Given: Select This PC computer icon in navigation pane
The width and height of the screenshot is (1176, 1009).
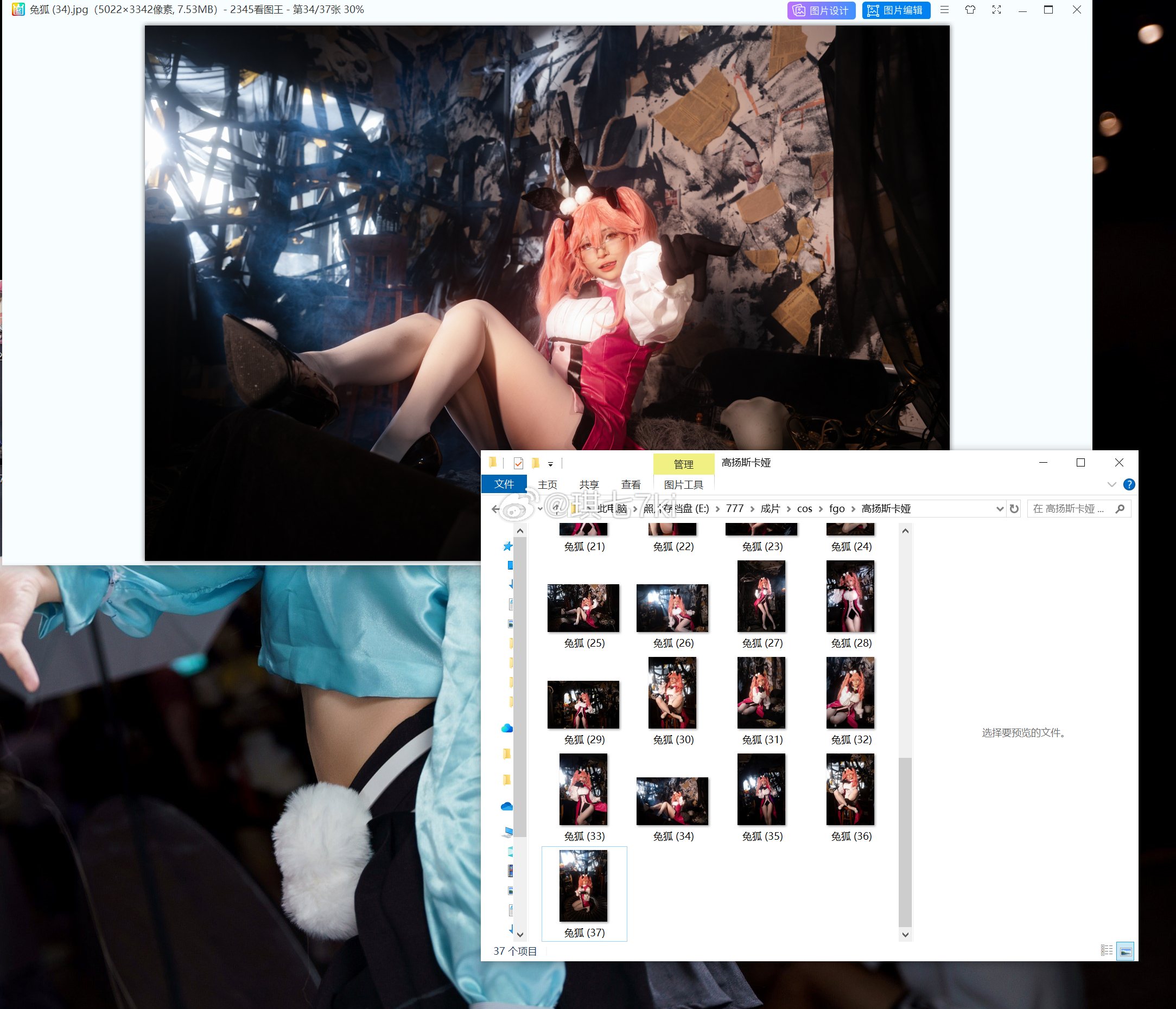Looking at the screenshot, I should click(507, 832).
